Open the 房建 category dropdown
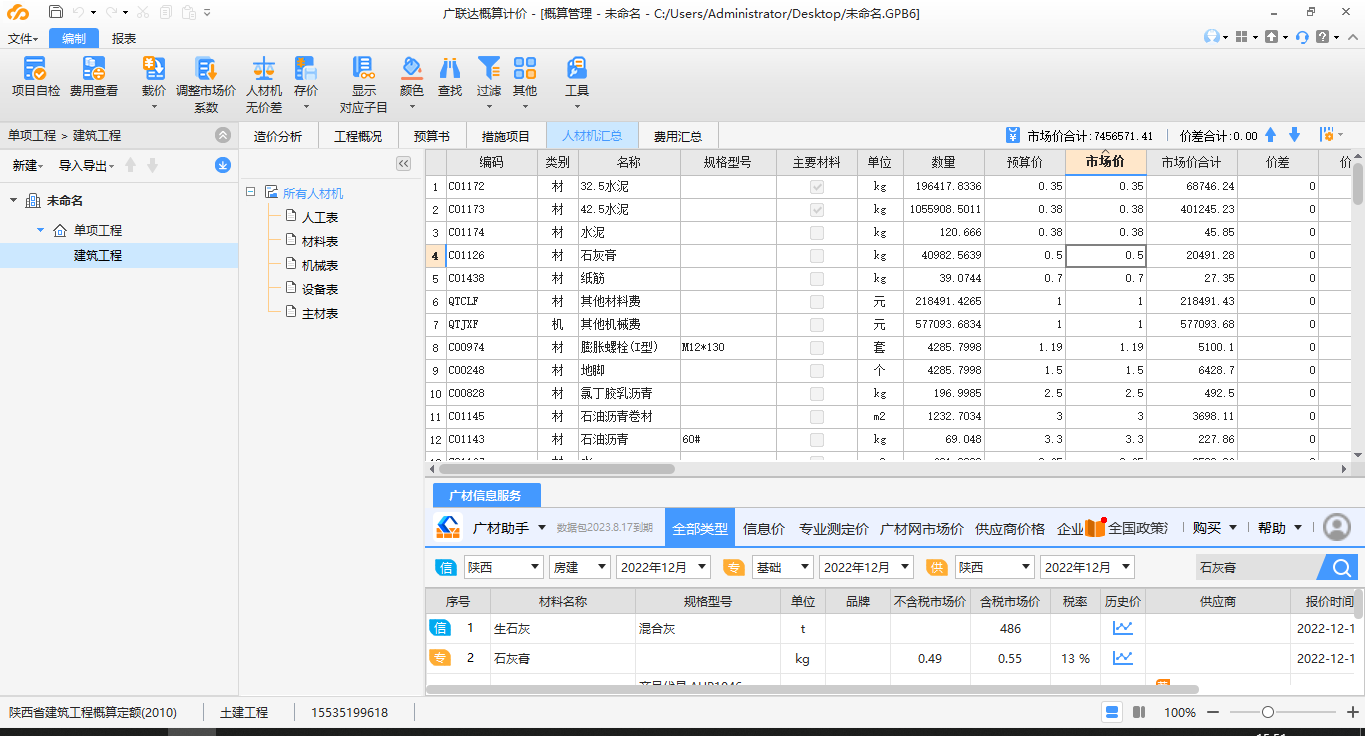Image resolution: width=1365 pixels, height=736 pixels. click(579, 567)
